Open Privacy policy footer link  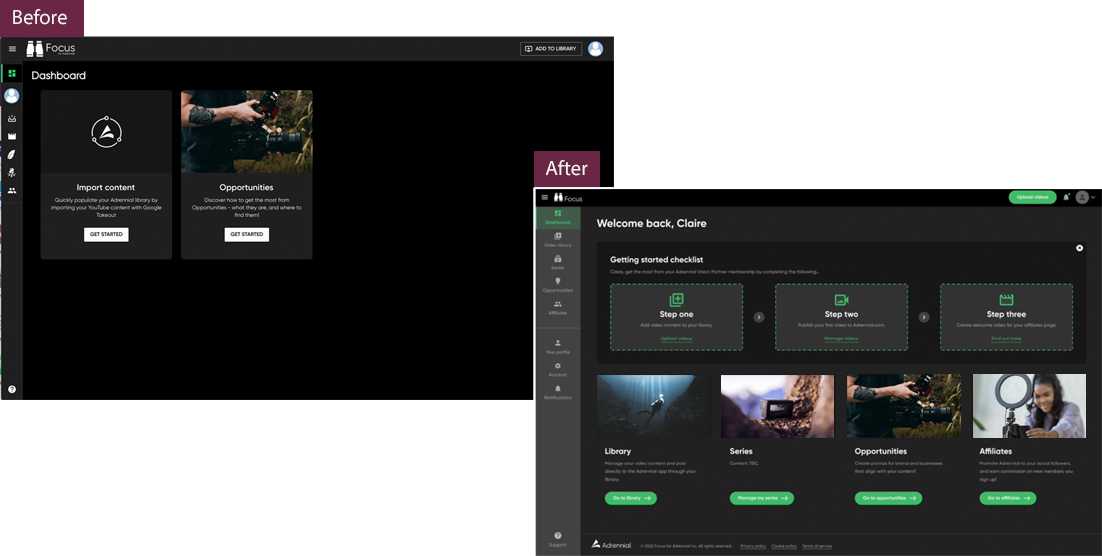click(753, 546)
